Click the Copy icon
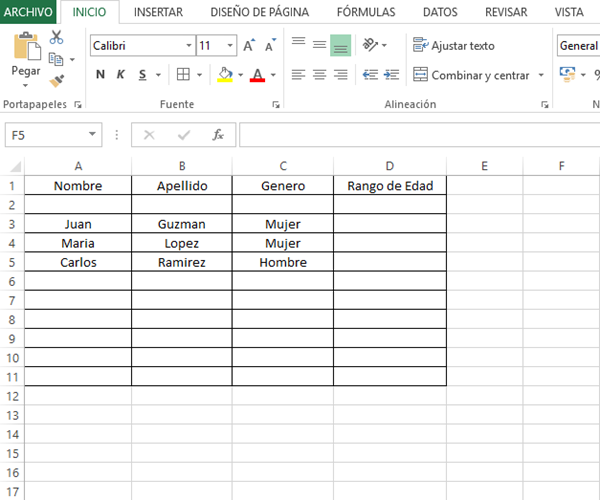The width and height of the screenshot is (600, 500). point(56,59)
